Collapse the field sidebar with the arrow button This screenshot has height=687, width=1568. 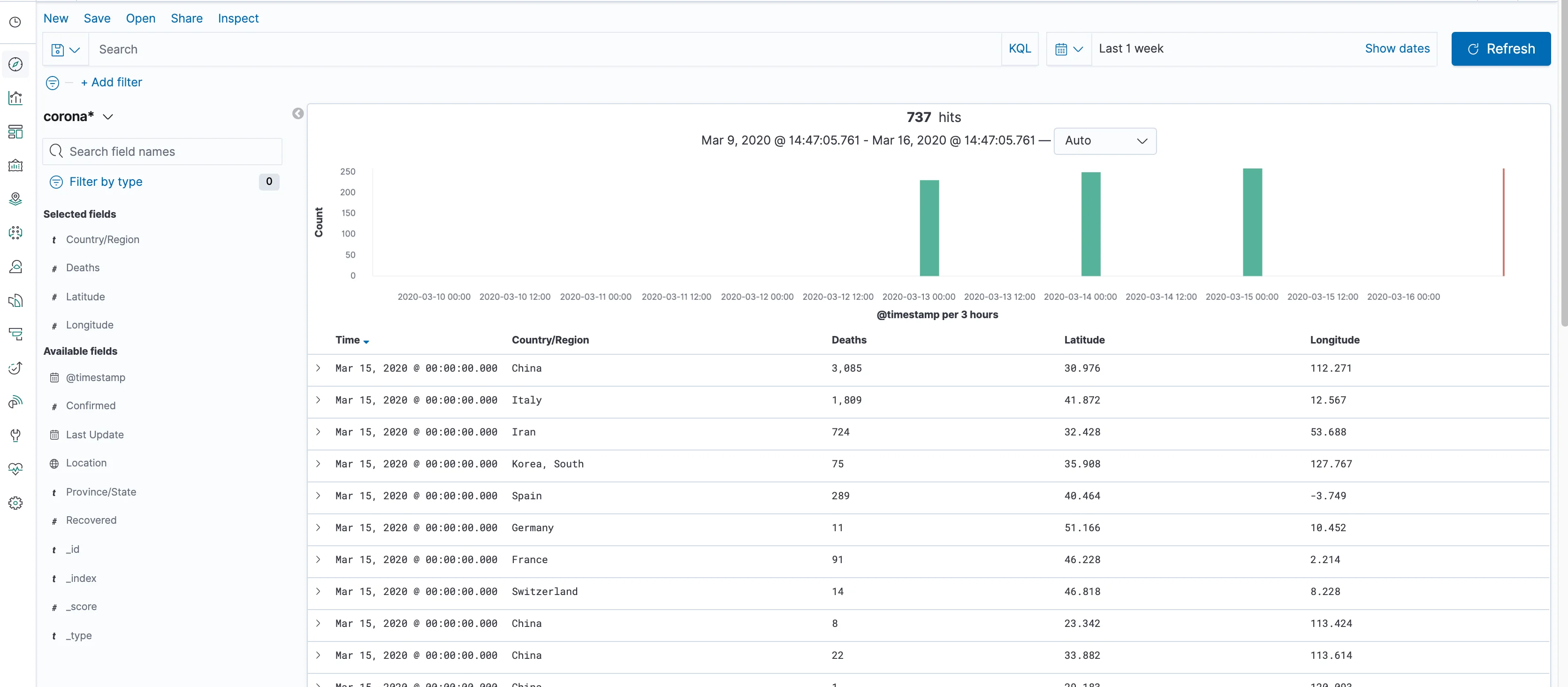pos(297,113)
